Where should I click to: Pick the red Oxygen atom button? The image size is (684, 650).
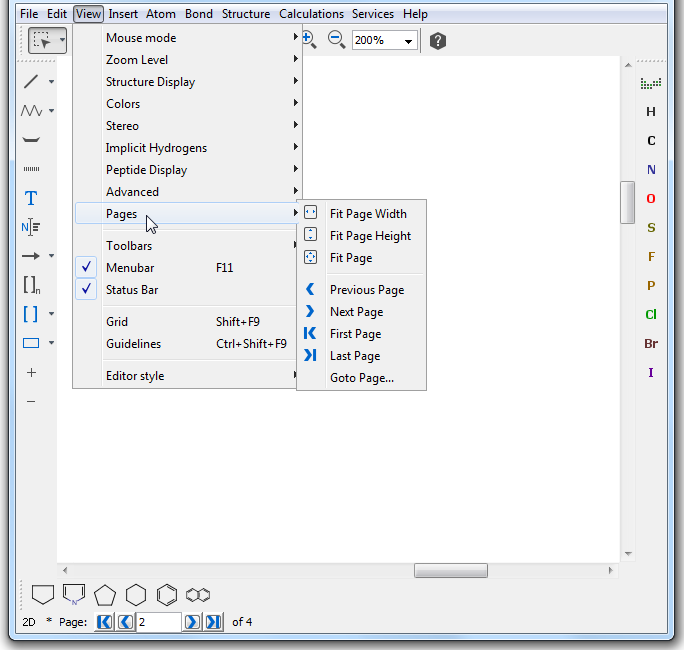651,199
